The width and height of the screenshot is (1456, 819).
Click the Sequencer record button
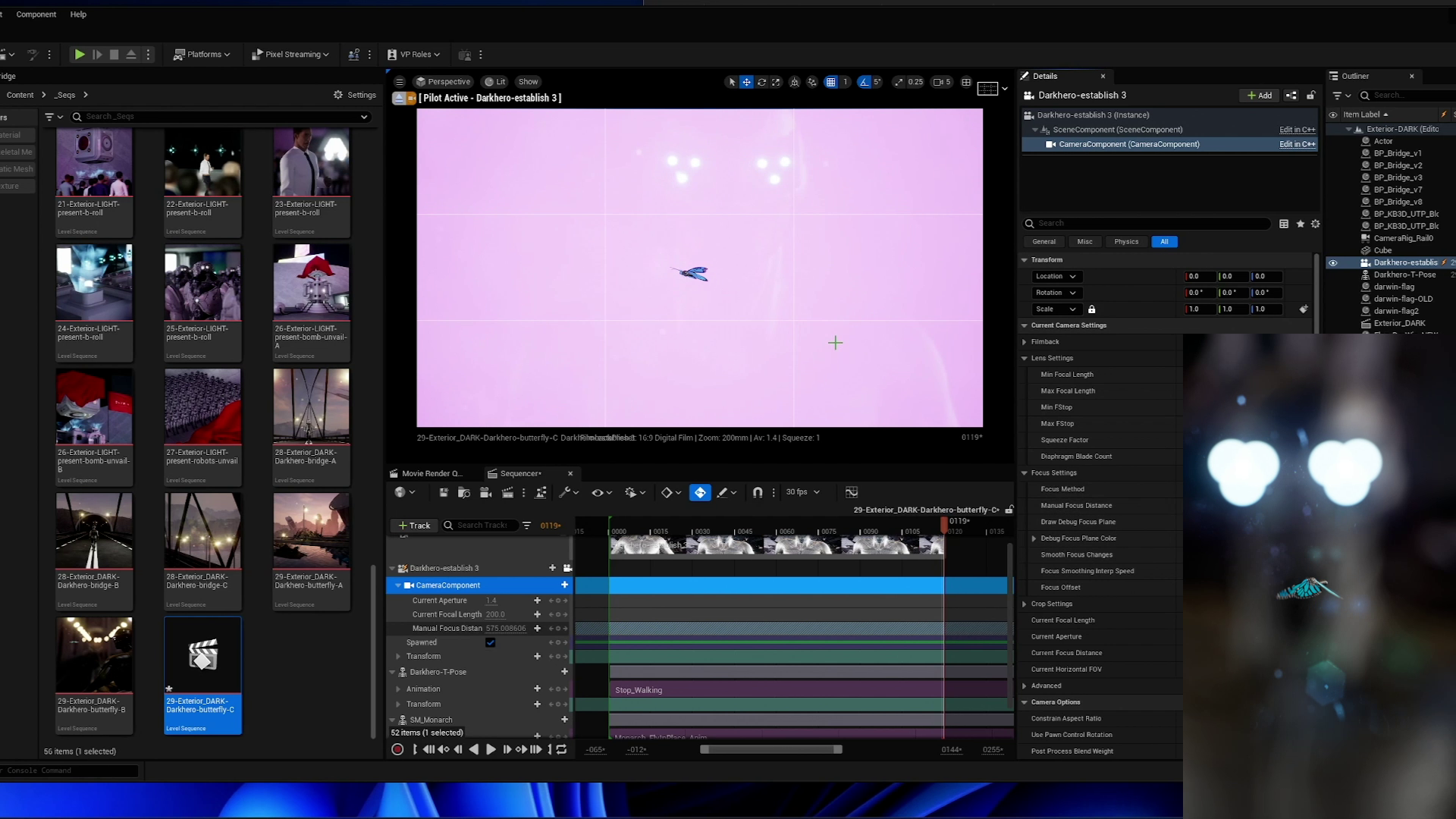(x=397, y=749)
